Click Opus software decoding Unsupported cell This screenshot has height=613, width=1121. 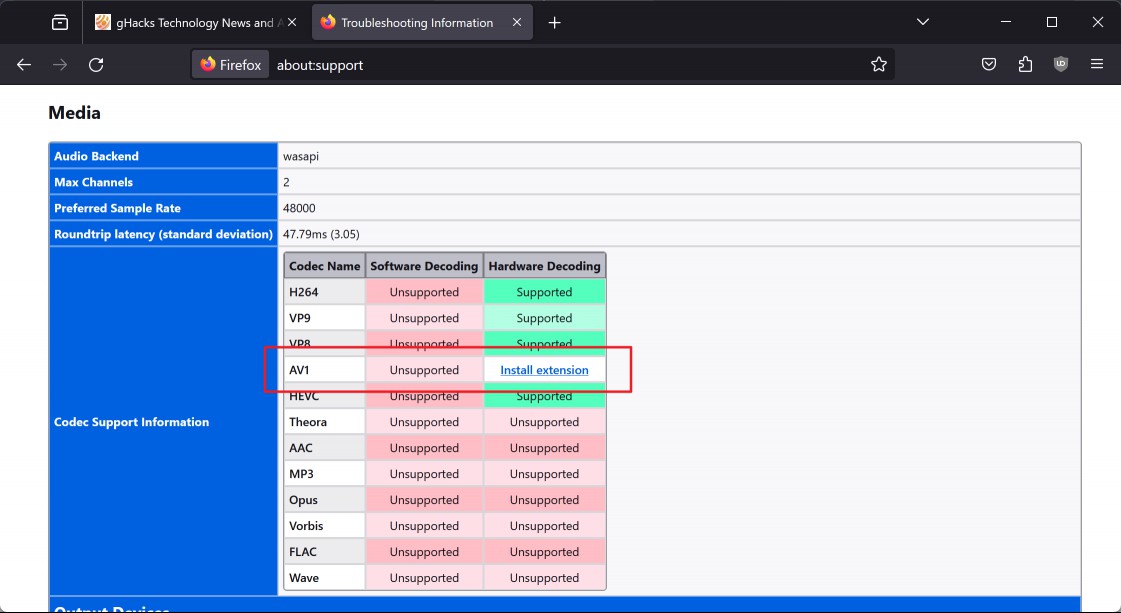coord(424,499)
